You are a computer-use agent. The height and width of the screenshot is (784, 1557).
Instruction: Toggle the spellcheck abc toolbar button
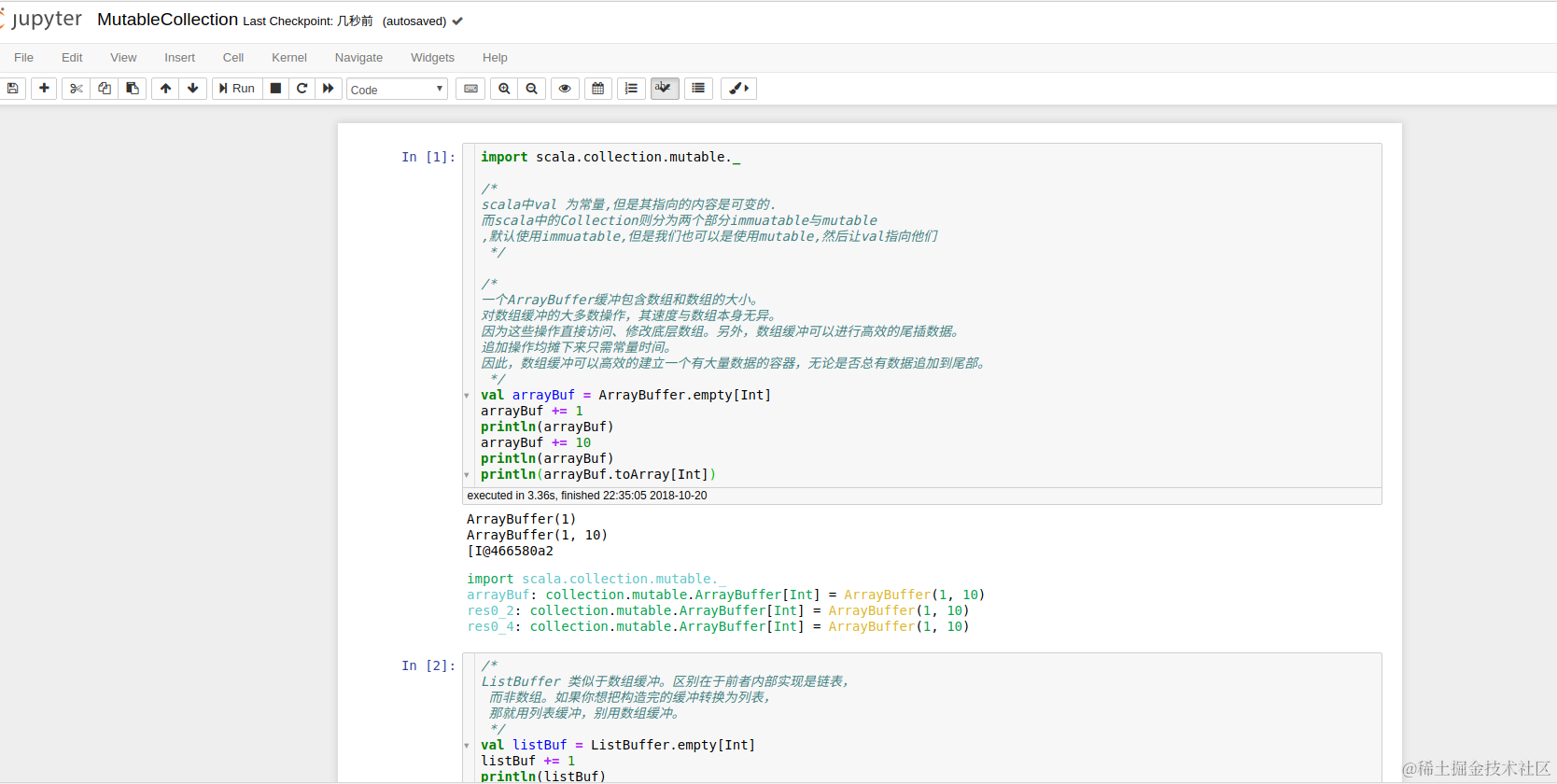[x=664, y=89]
